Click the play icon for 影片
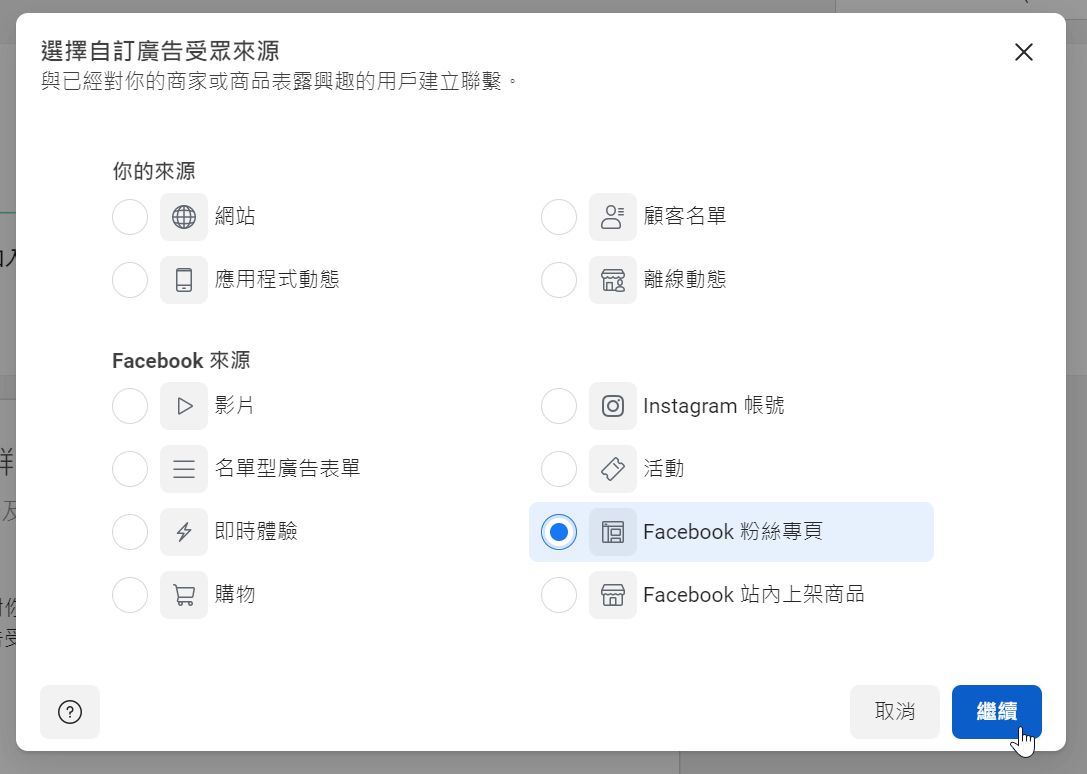 (184, 406)
